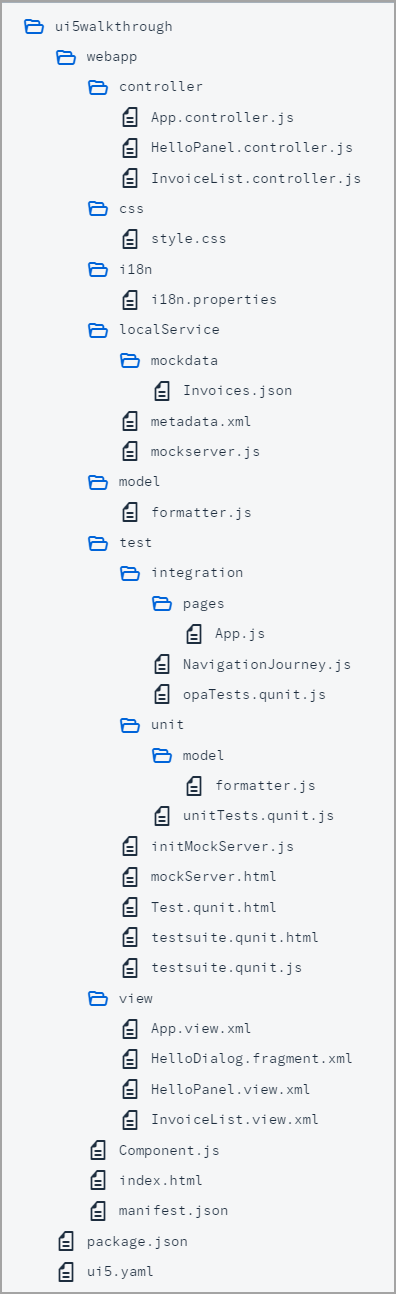Select the Component.js file
The height and width of the screenshot is (1294, 396).
click(155, 1150)
